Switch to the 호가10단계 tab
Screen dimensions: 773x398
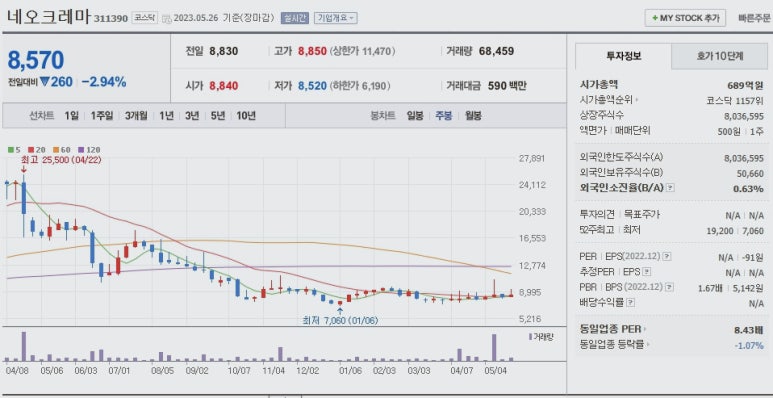720,56
